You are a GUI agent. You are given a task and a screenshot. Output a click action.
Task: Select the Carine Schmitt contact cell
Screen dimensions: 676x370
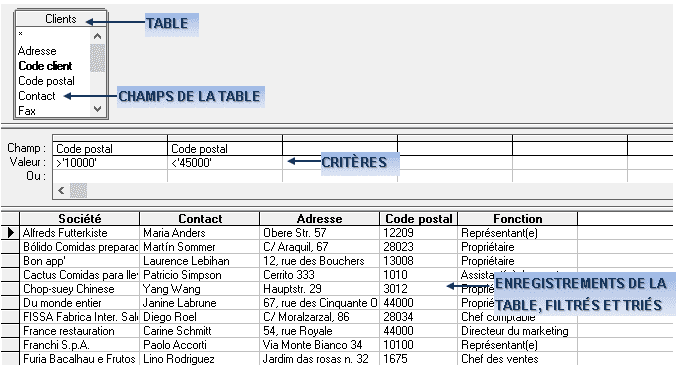click(200, 331)
